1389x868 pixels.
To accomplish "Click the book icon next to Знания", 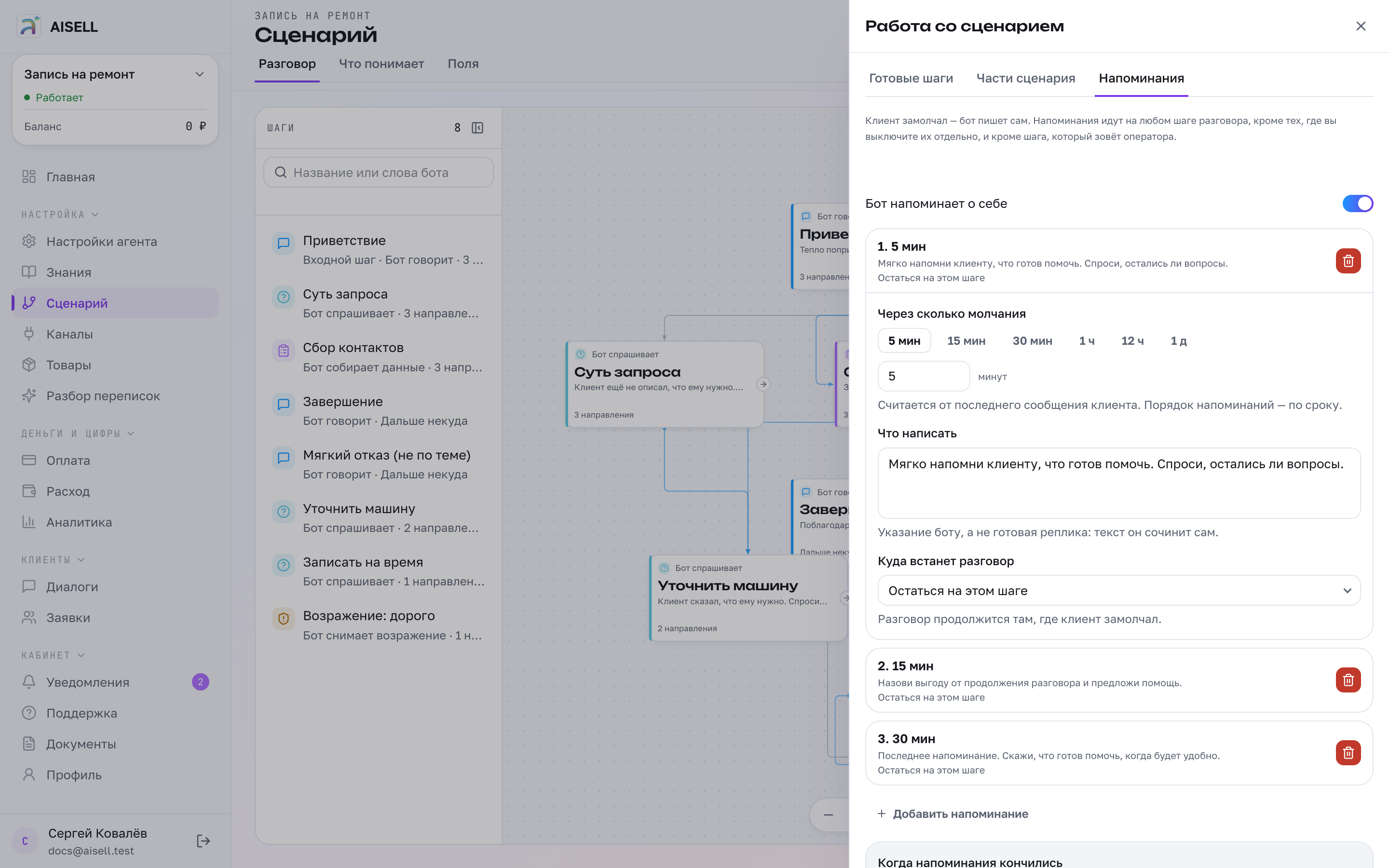I will click(29, 272).
